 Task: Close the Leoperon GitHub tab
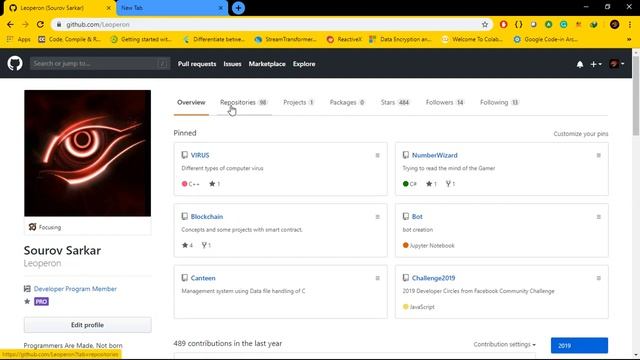pyautogui.click(x=109, y=8)
